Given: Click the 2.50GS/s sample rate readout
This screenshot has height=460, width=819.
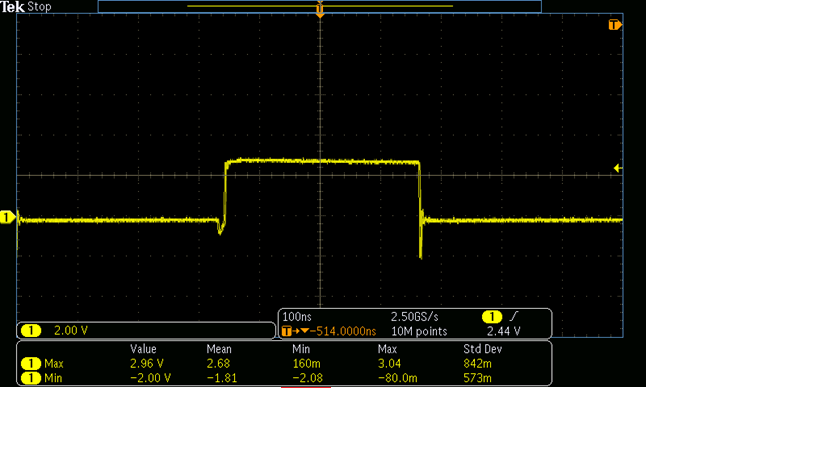Looking at the screenshot, I should click(414, 317).
